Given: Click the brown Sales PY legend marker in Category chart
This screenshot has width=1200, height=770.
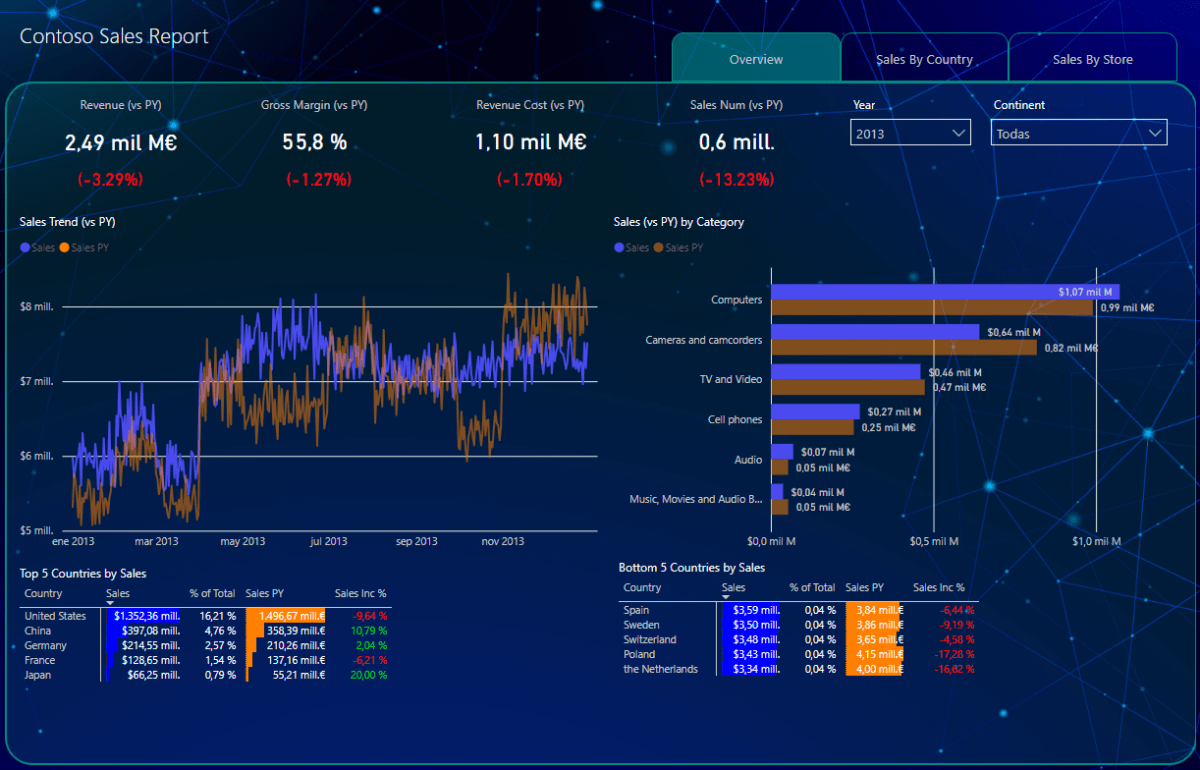Looking at the screenshot, I should pos(659,248).
